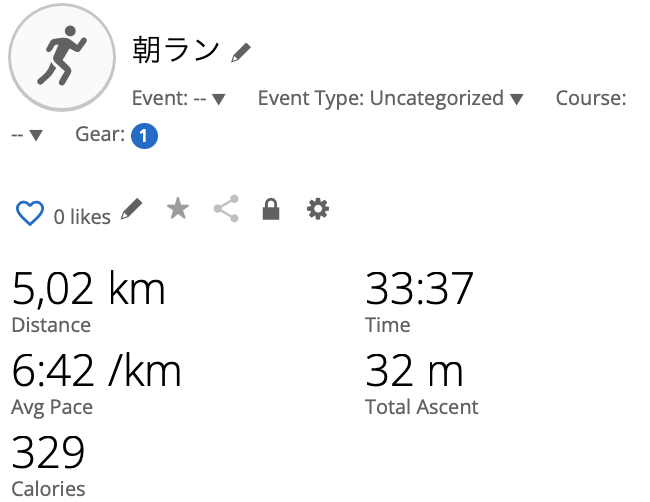Viewport: 650px width, 502px height.
Task: Toggle activity privacy lock icon
Action: coord(271,209)
